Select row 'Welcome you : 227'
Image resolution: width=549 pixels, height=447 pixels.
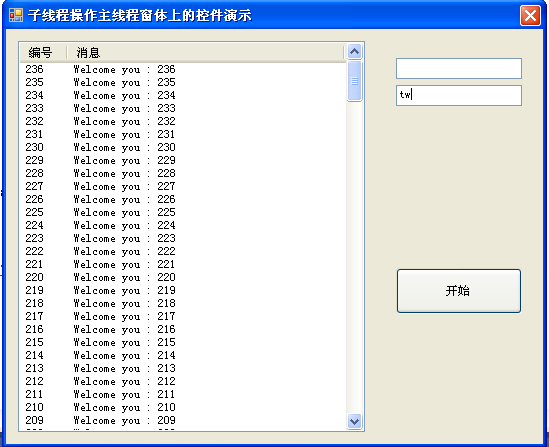point(183,186)
